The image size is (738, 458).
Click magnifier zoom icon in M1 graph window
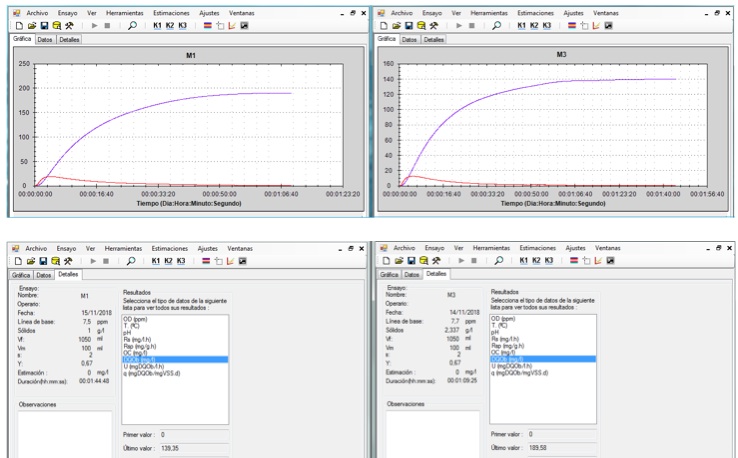pyautogui.click(x=132, y=25)
